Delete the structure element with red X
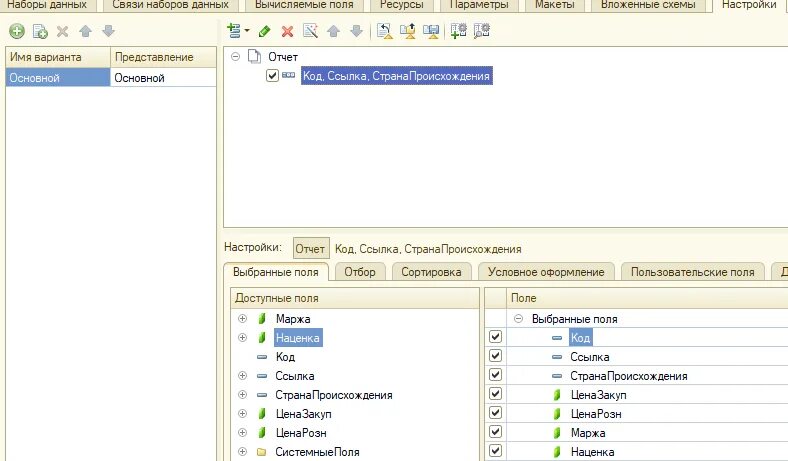 click(287, 32)
